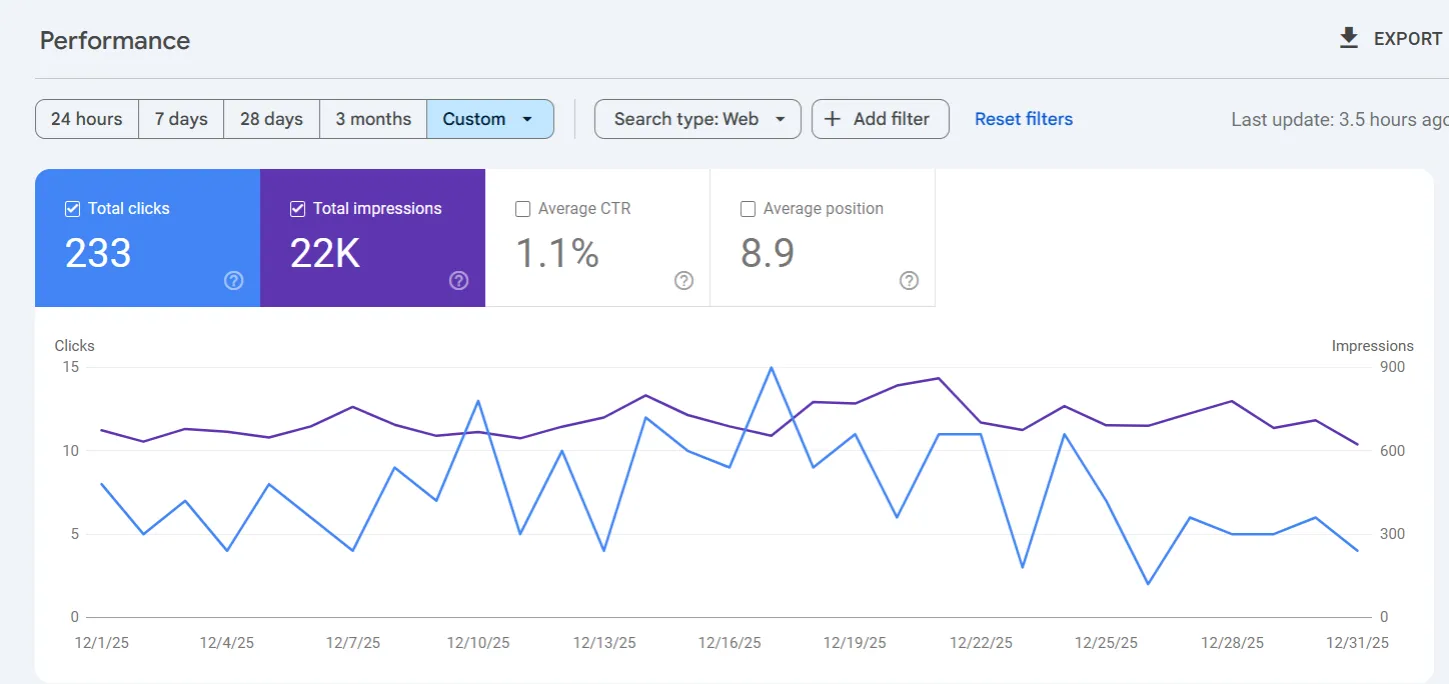Image resolution: width=1449 pixels, height=684 pixels.
Task: Select the 24 hours date range
Action: point(87,119)
